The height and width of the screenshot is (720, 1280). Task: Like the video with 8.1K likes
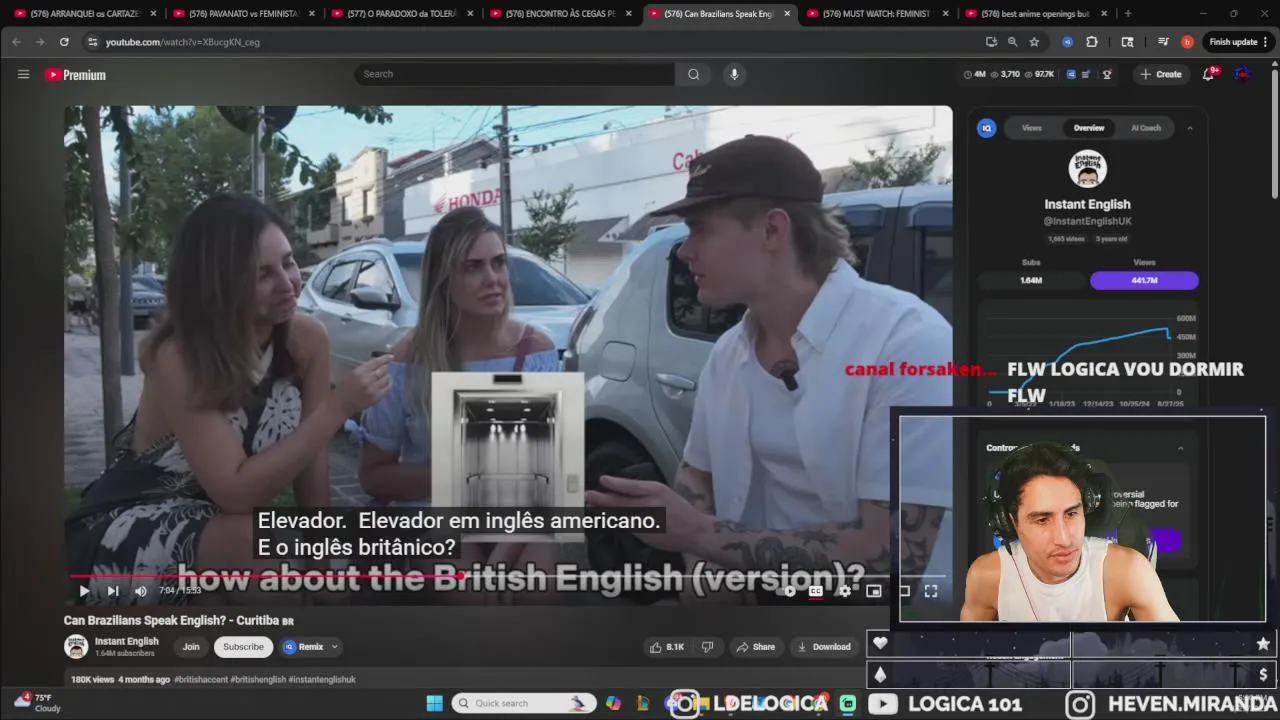pyautogui.click(x=667, y=647)
